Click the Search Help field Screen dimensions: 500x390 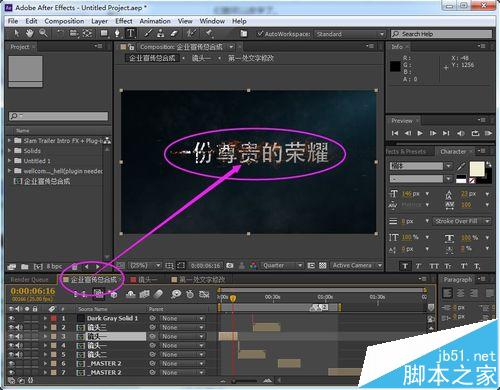(441, 34)
